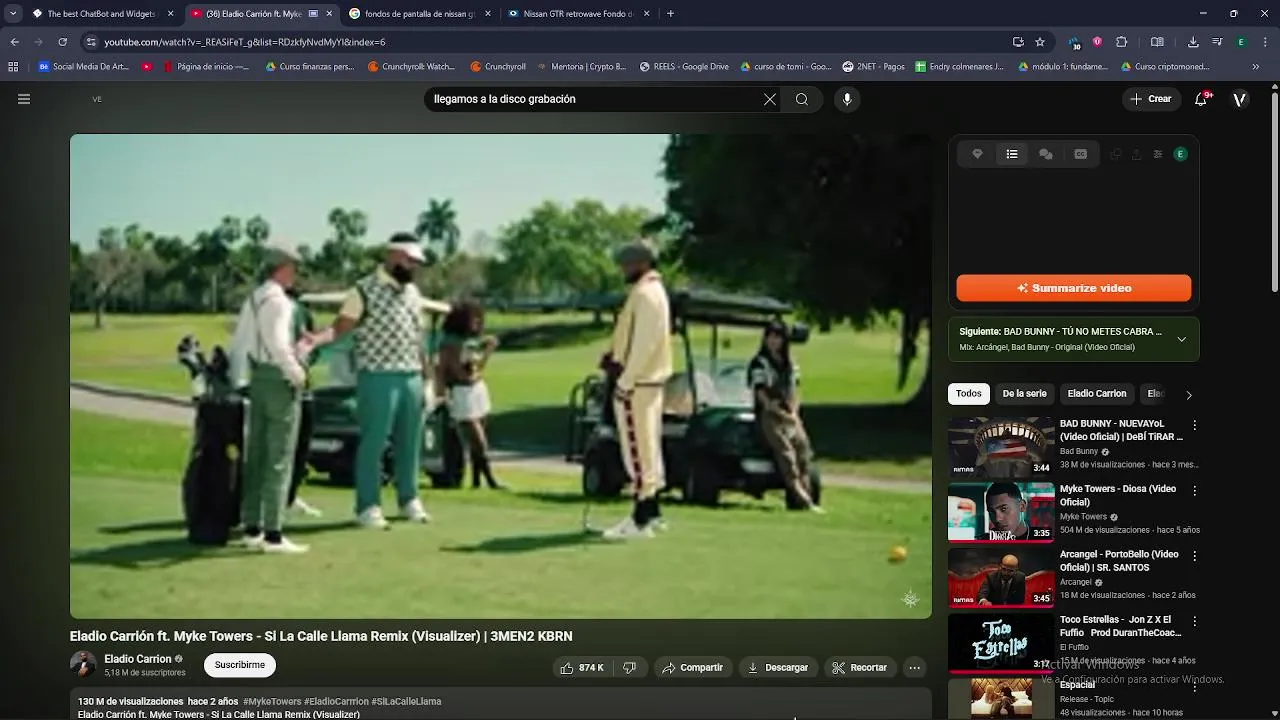Click the browser address bar URL
Viewport: 1280px width, 720px height.
click(245, 42)
